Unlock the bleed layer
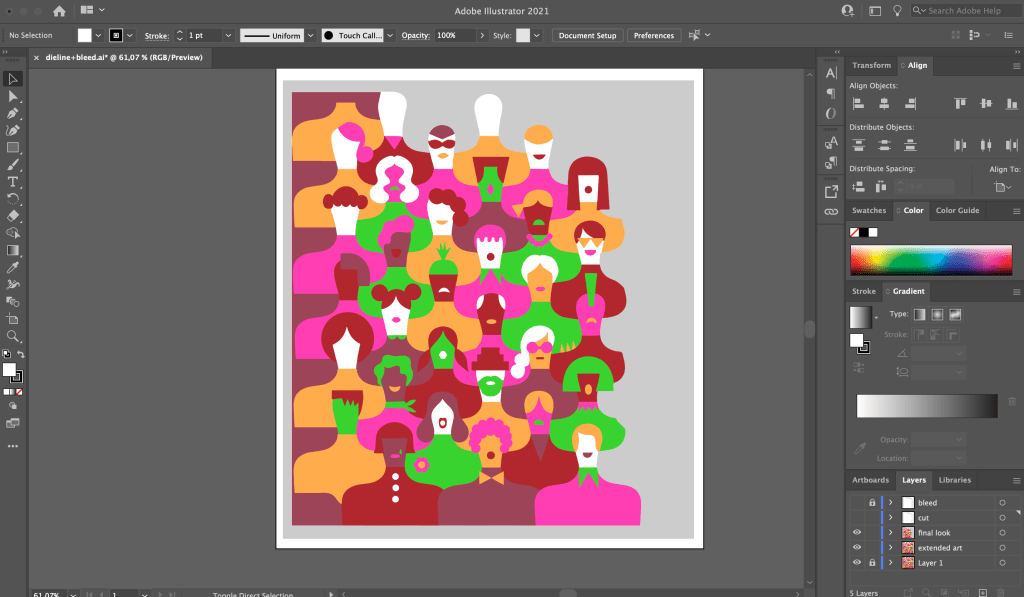 click(x=872, y=503)
